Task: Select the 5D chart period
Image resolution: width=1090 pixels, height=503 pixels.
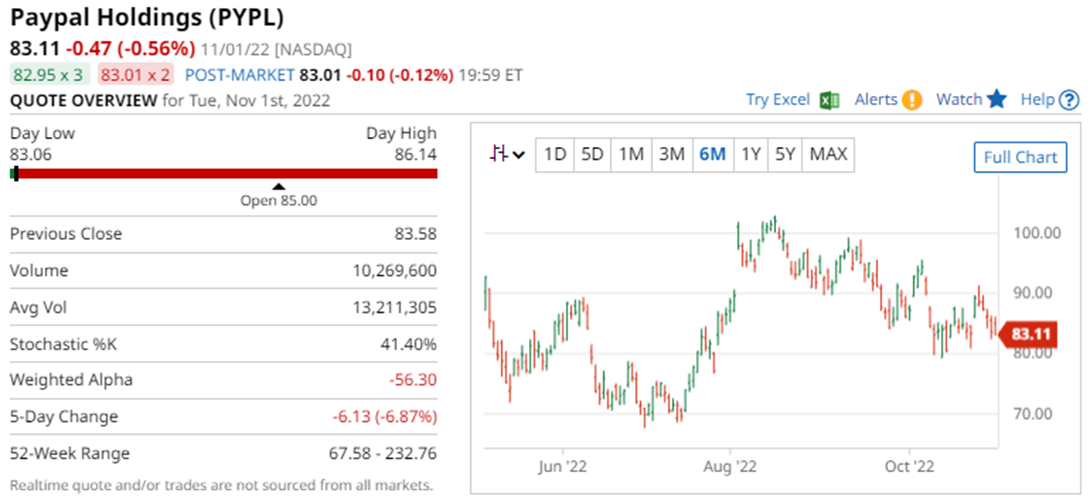Action: point(593,154)
